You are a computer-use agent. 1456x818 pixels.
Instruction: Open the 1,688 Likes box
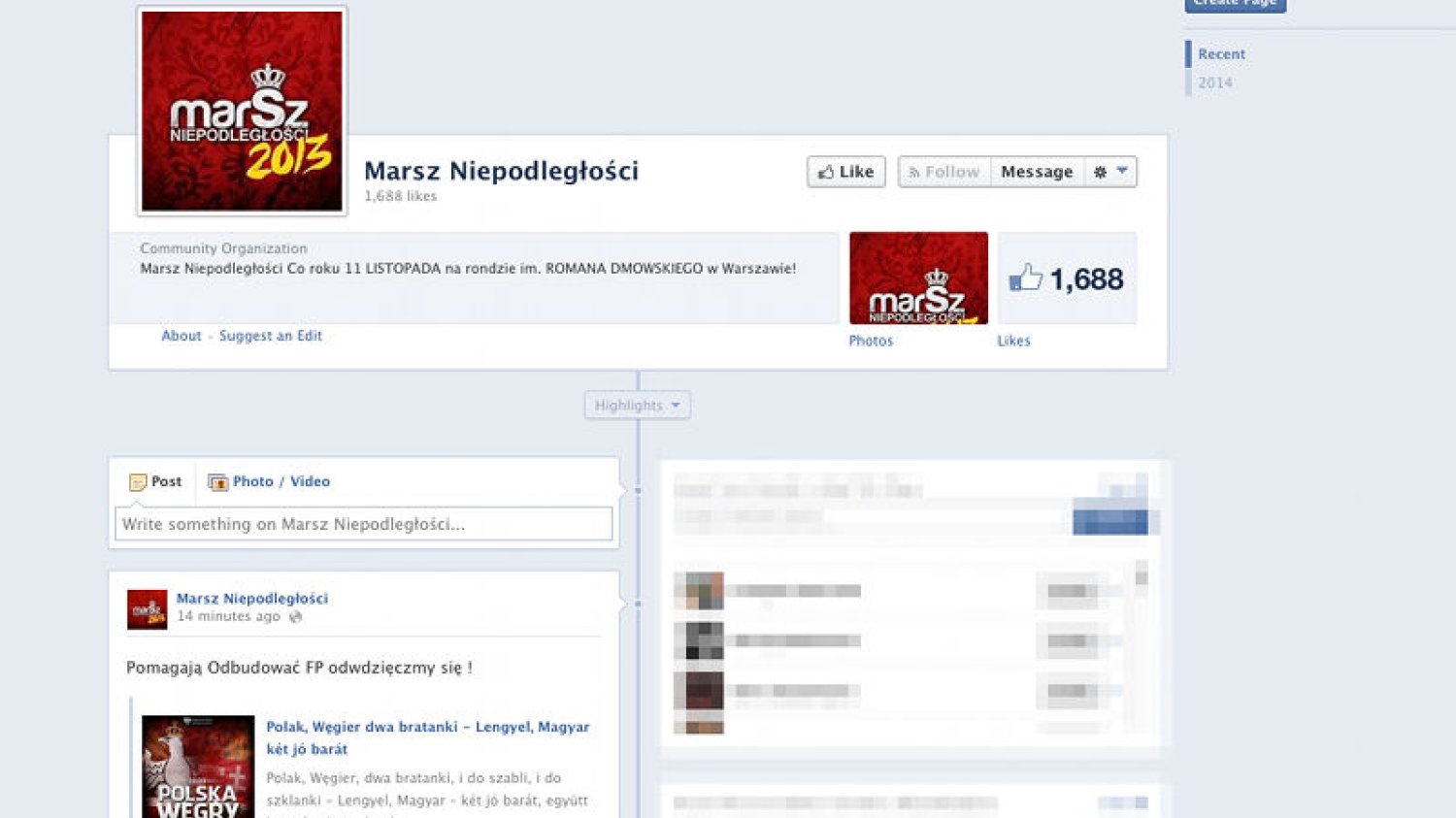click(x=1067, y=278)
